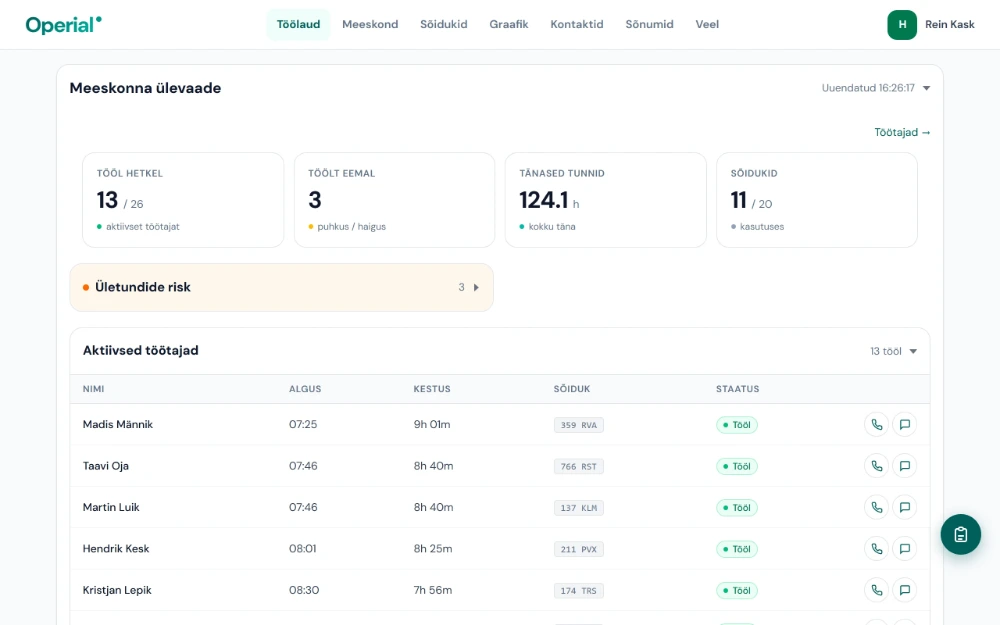The height and width of the screenshot is (625, 1000).
Task: Open the 13 tööl dropdown
Action: point(893,351)
